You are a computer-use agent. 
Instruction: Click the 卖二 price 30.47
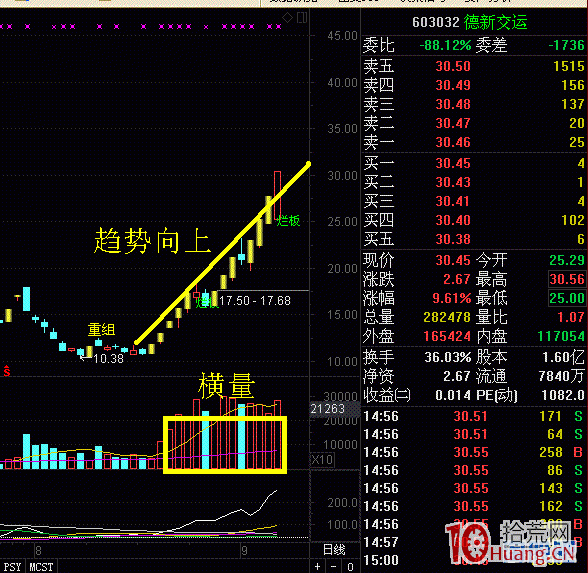pyautogui.click(x=453, y=123)
